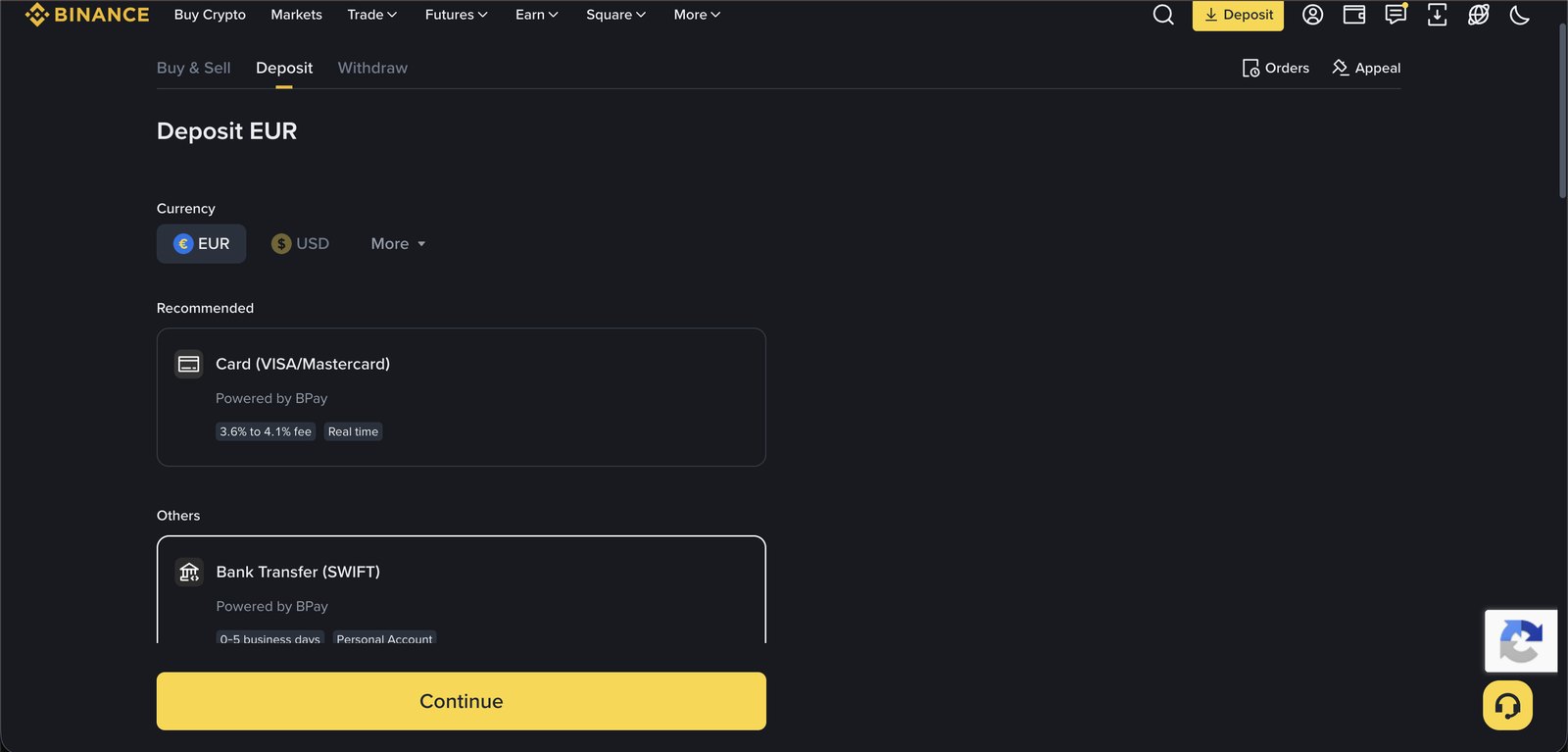
Task: Choose the Bank Transfer (SWIFT) method
Action: click(461, 589)
